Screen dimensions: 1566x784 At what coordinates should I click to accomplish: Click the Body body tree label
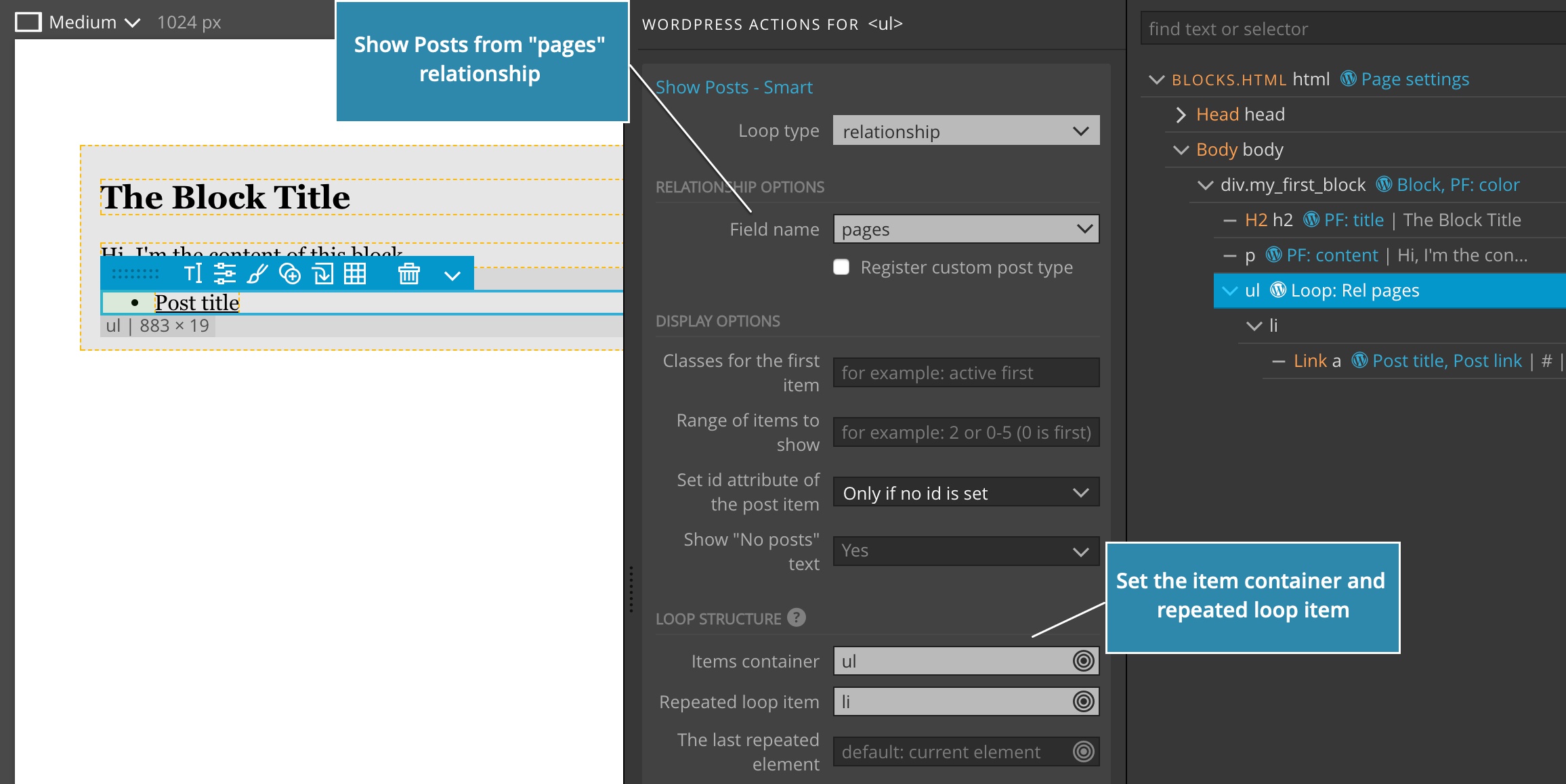click(x=1240, y=150)
